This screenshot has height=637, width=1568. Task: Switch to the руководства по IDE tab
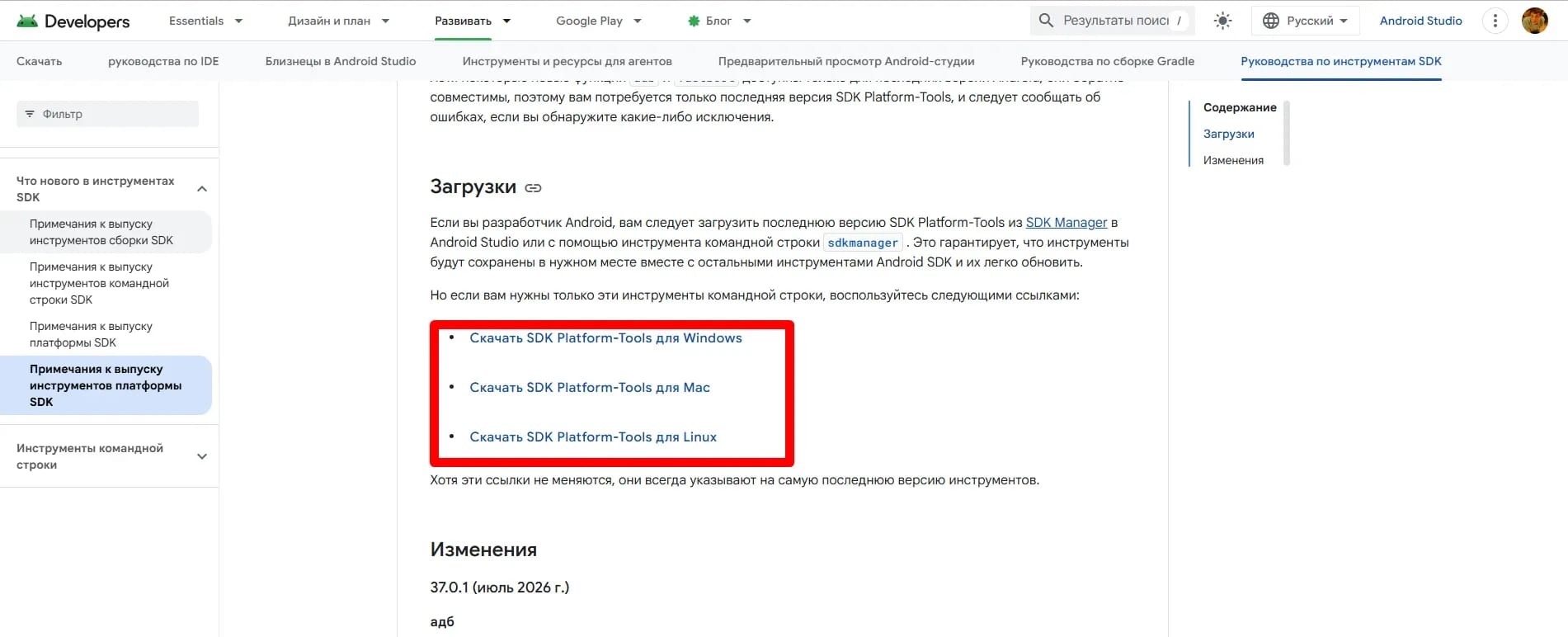[163, 61]
